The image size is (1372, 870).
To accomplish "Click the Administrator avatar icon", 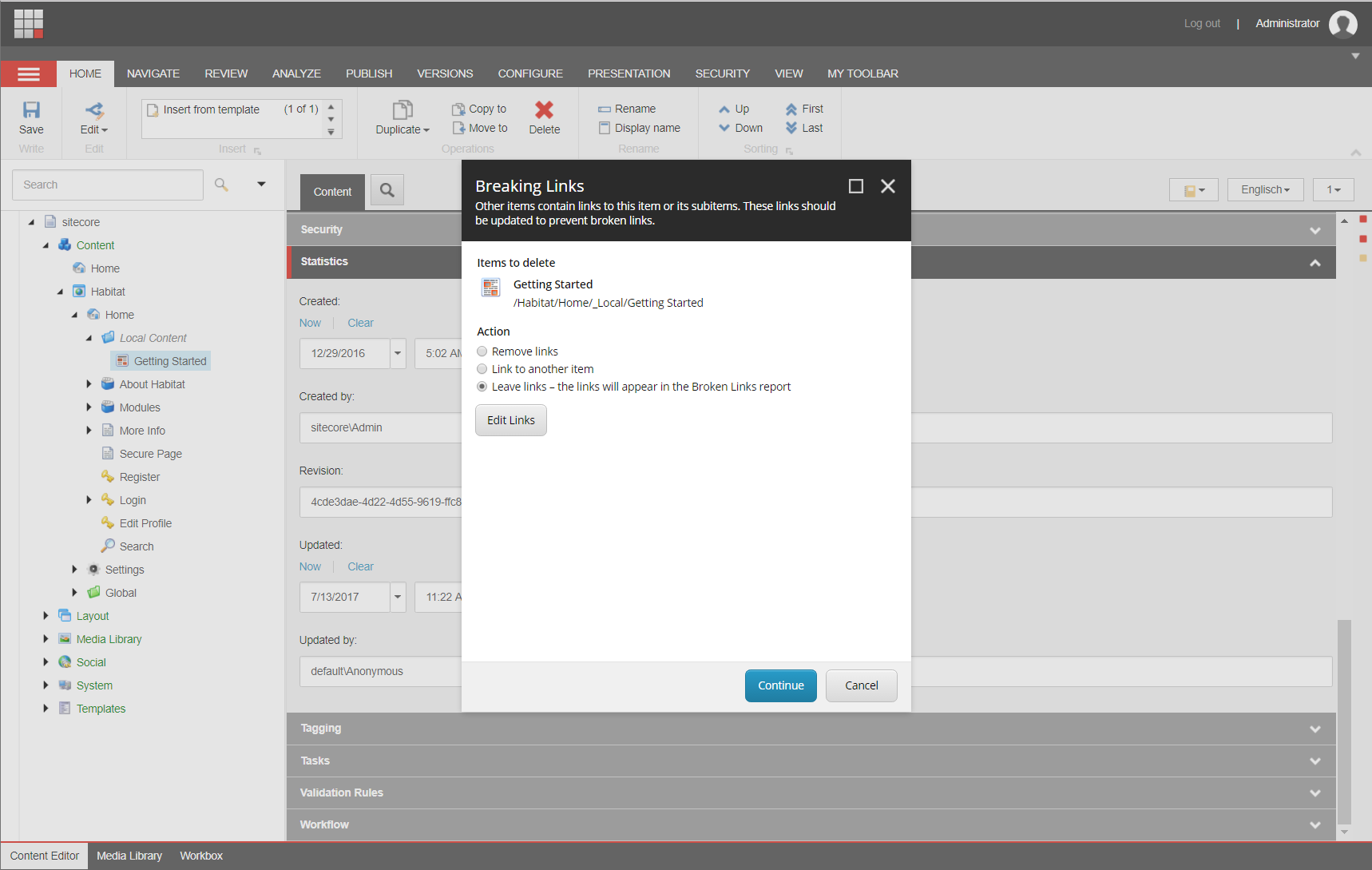I will pos(1342,24).
